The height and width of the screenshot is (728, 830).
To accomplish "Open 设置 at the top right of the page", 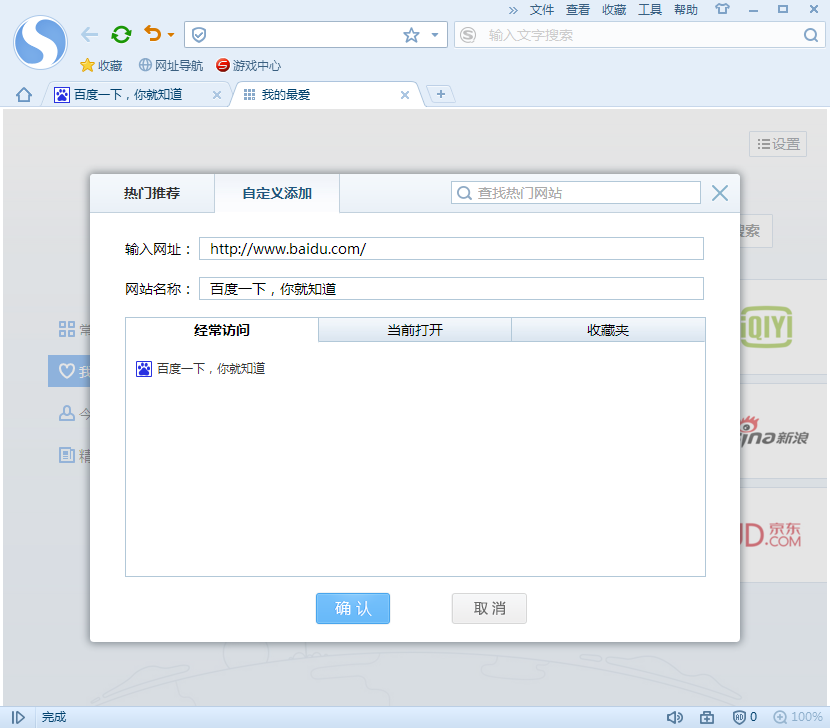I will click(x=778, y=143).
